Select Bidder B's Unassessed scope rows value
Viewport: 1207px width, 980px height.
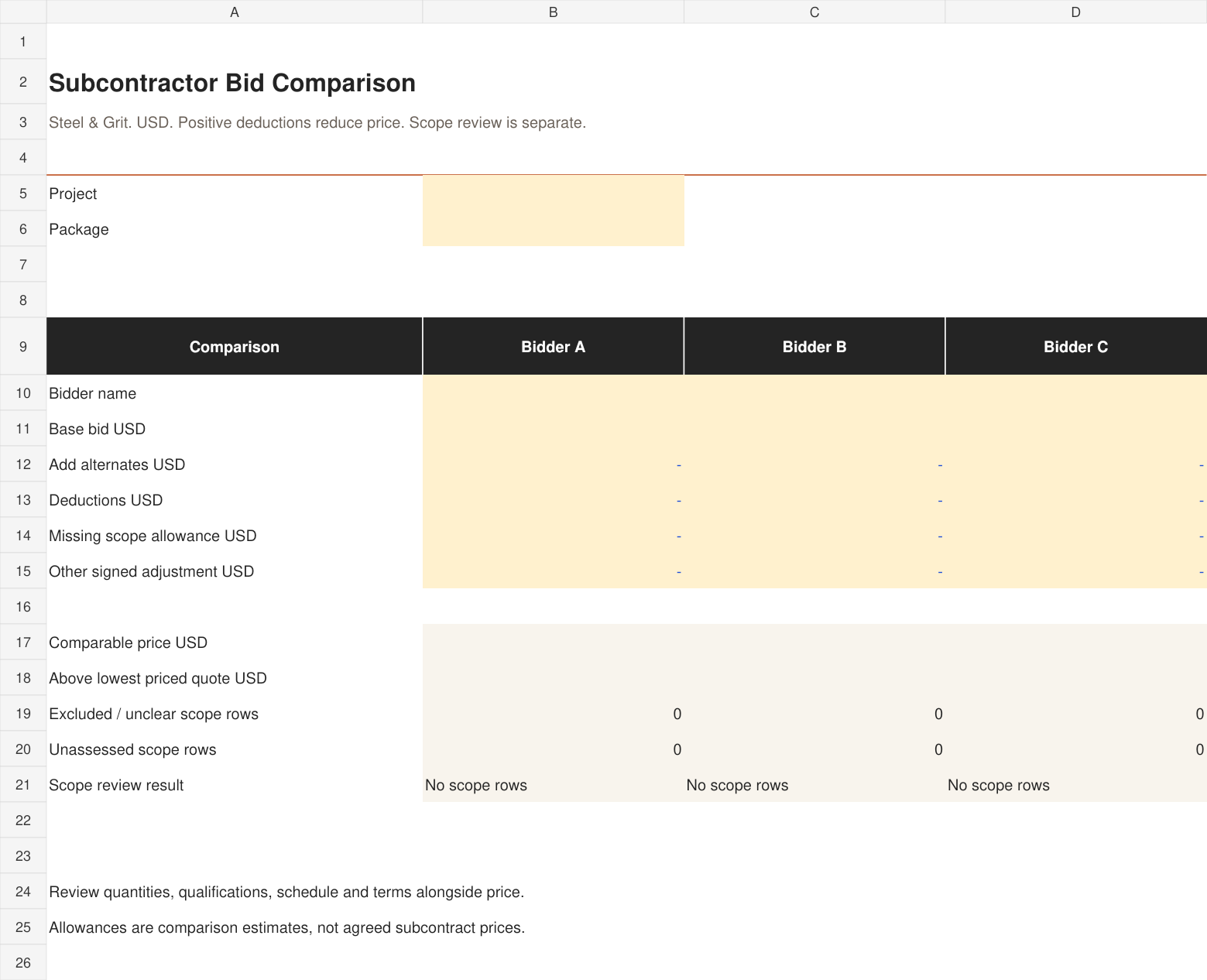click(814, 749)
